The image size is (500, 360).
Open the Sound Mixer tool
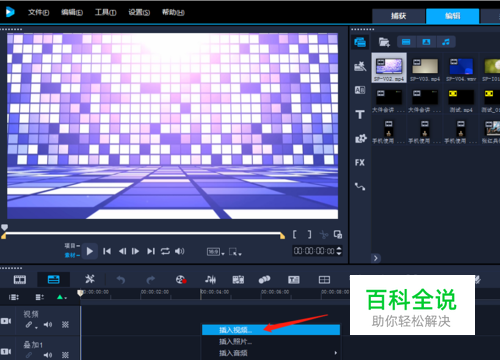point(210,280)
